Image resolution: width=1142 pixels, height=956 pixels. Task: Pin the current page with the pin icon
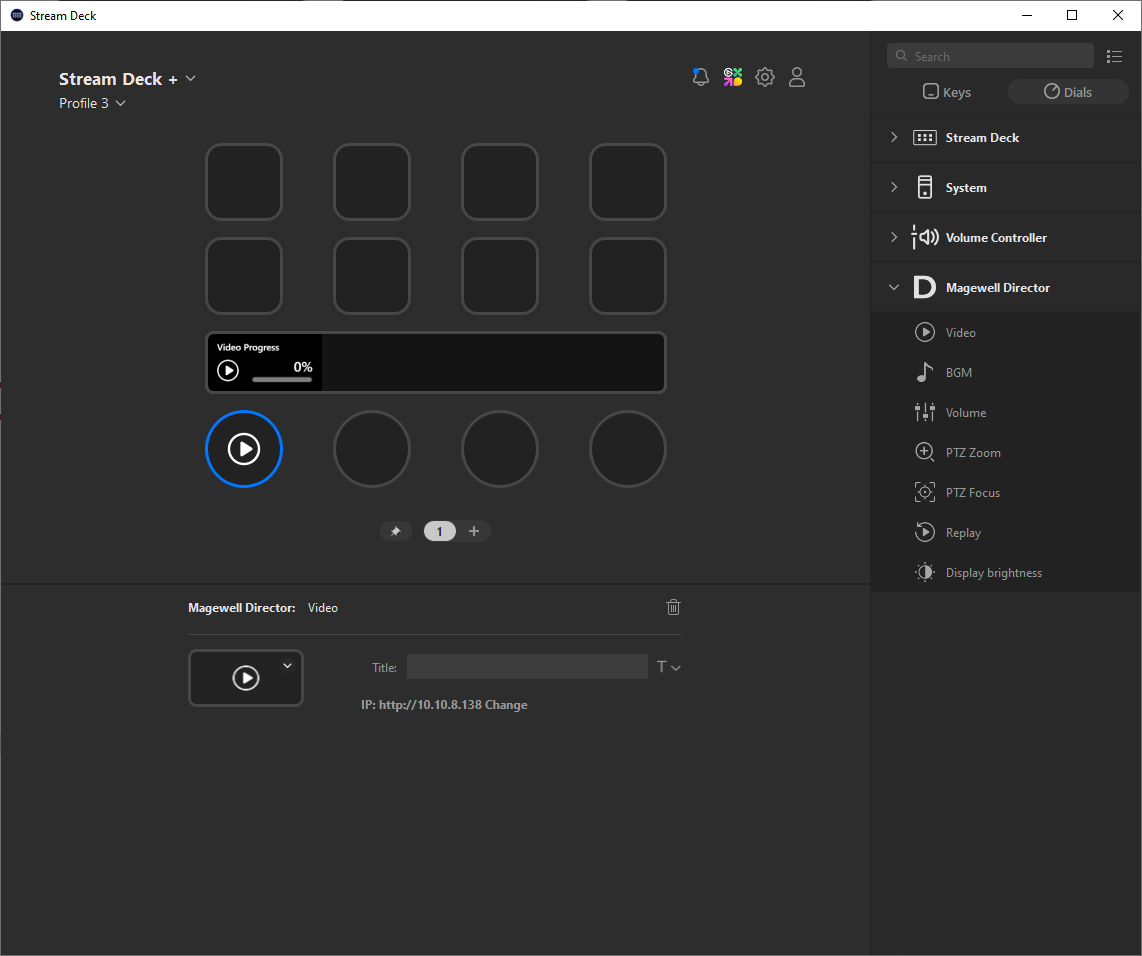click(395, 532)
